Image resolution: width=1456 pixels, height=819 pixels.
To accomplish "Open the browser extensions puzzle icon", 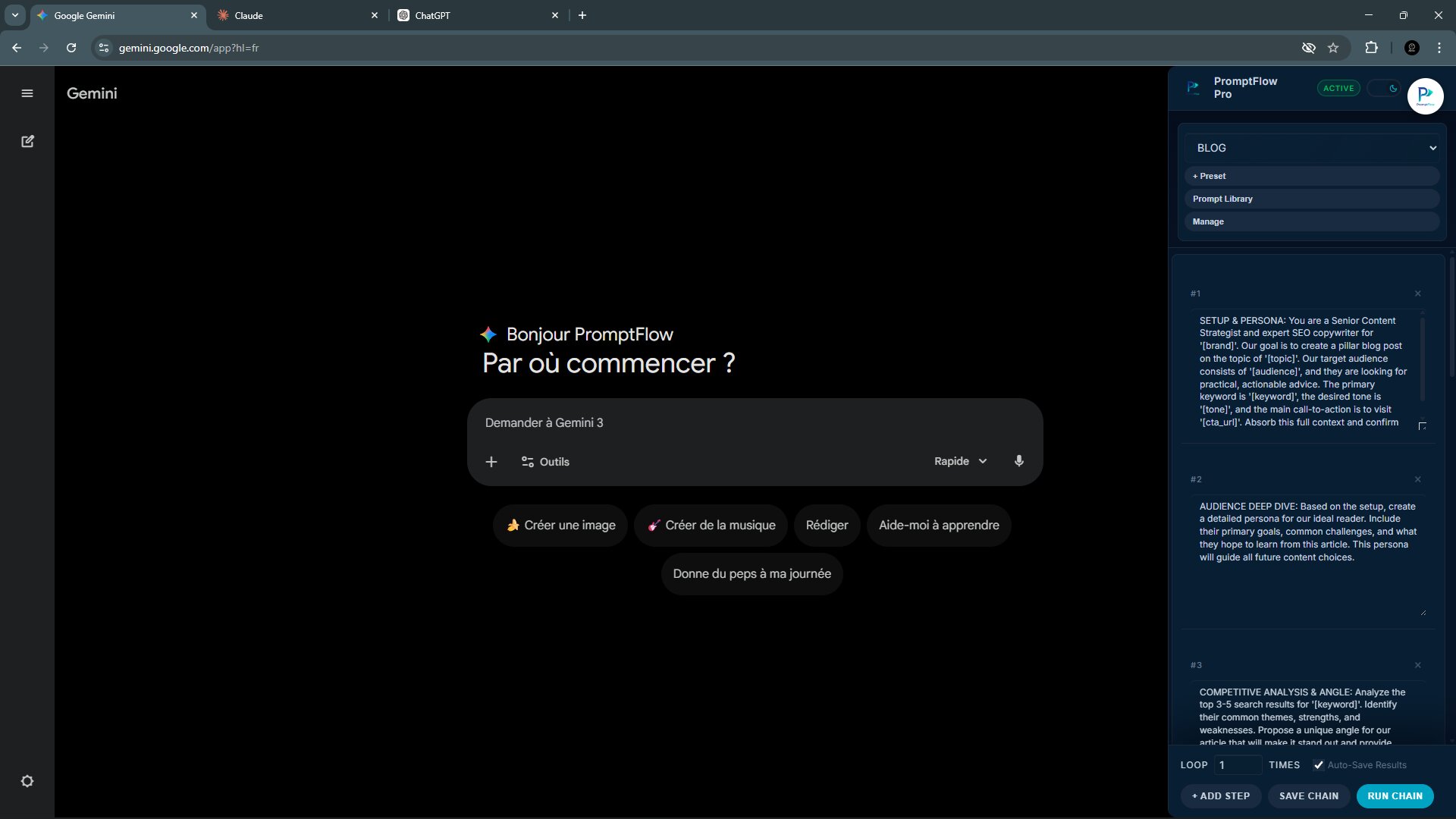I will coord(1371,48).
